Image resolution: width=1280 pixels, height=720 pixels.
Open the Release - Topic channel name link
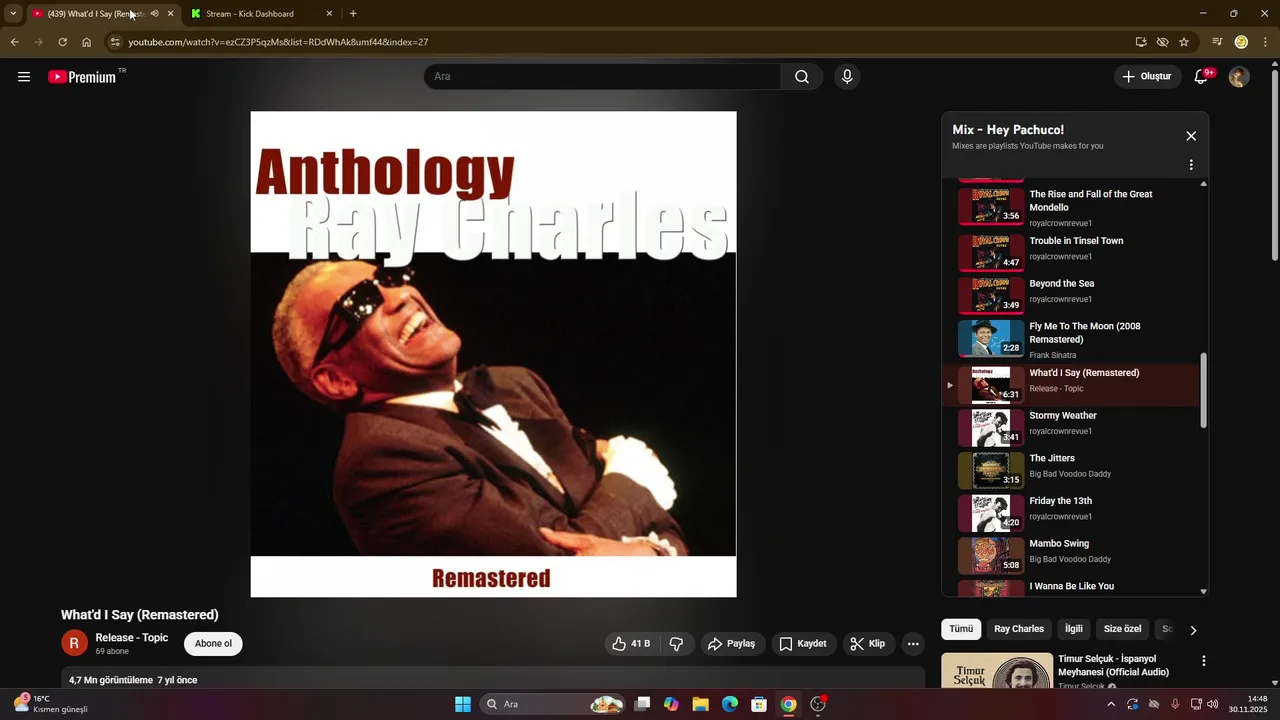[132, 638]
